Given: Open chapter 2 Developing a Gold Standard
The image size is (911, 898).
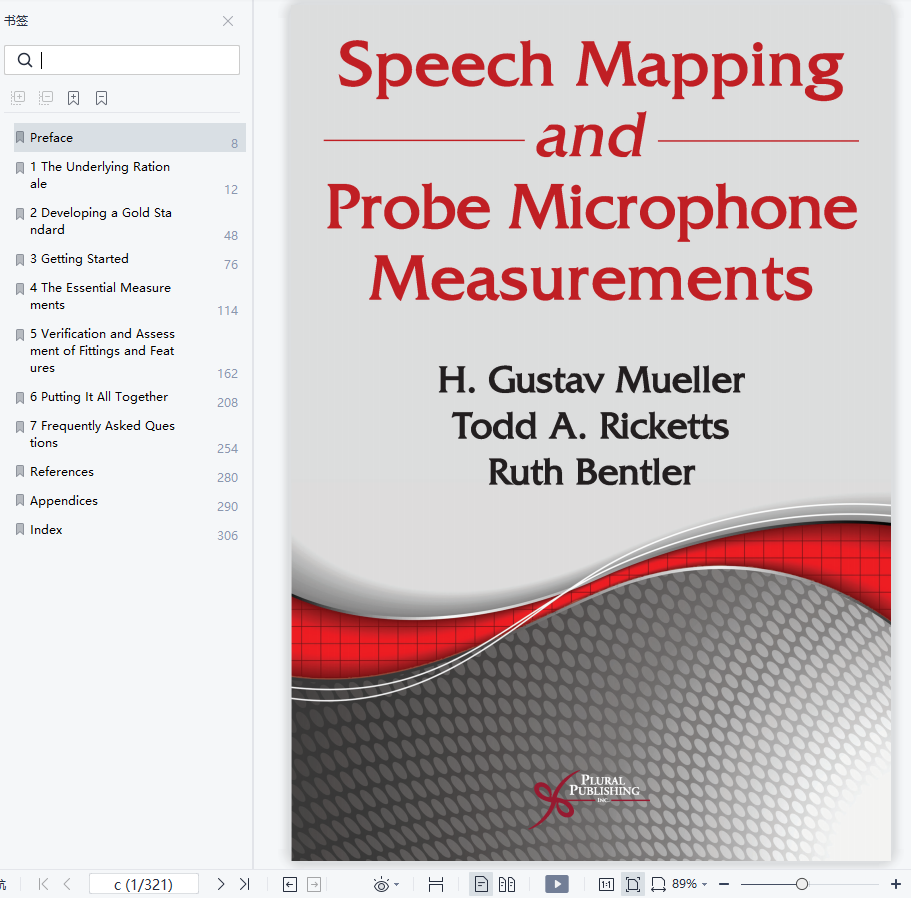Looking at the screenshot, I should pos(130,221).
